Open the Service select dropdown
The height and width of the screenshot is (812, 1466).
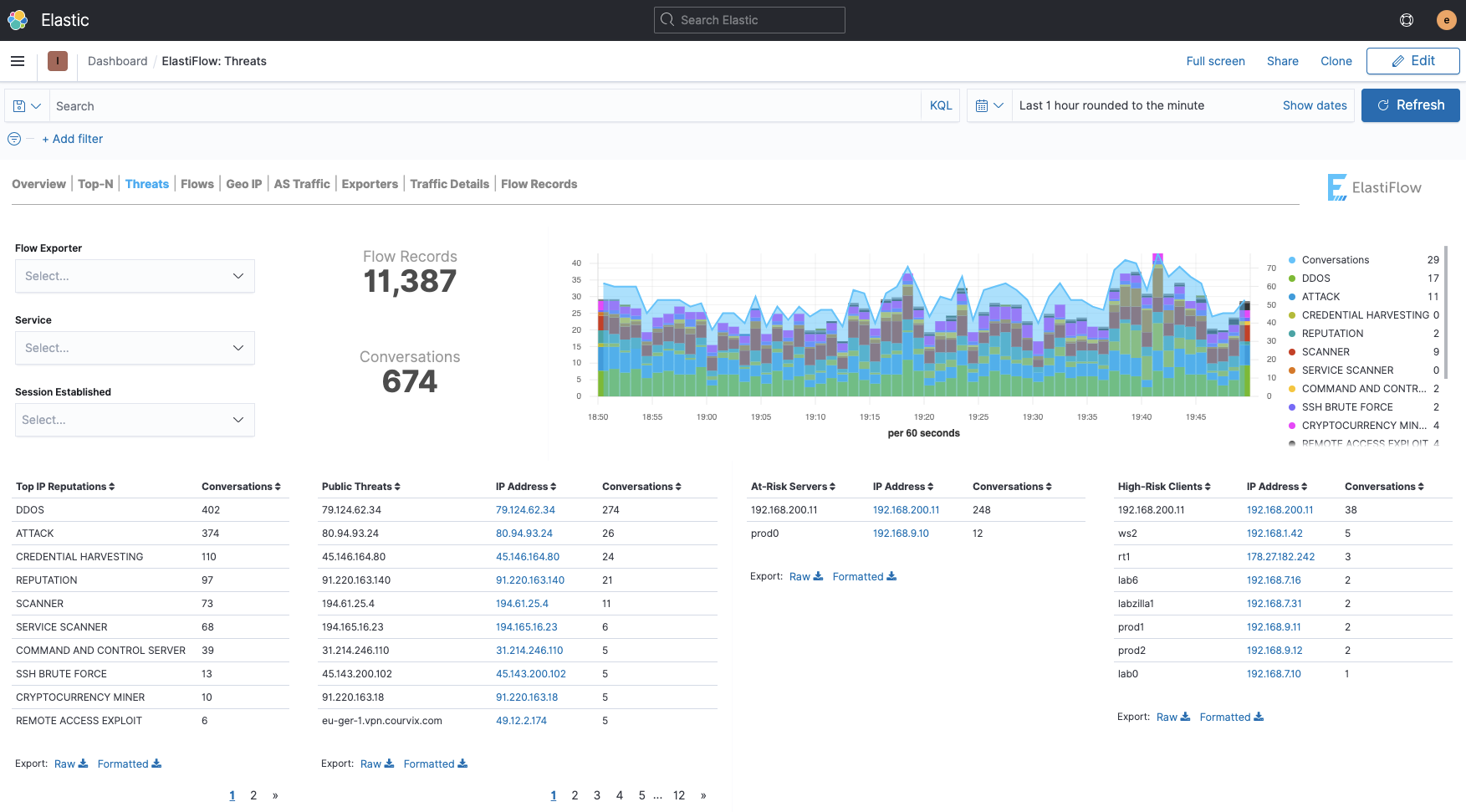135,348
